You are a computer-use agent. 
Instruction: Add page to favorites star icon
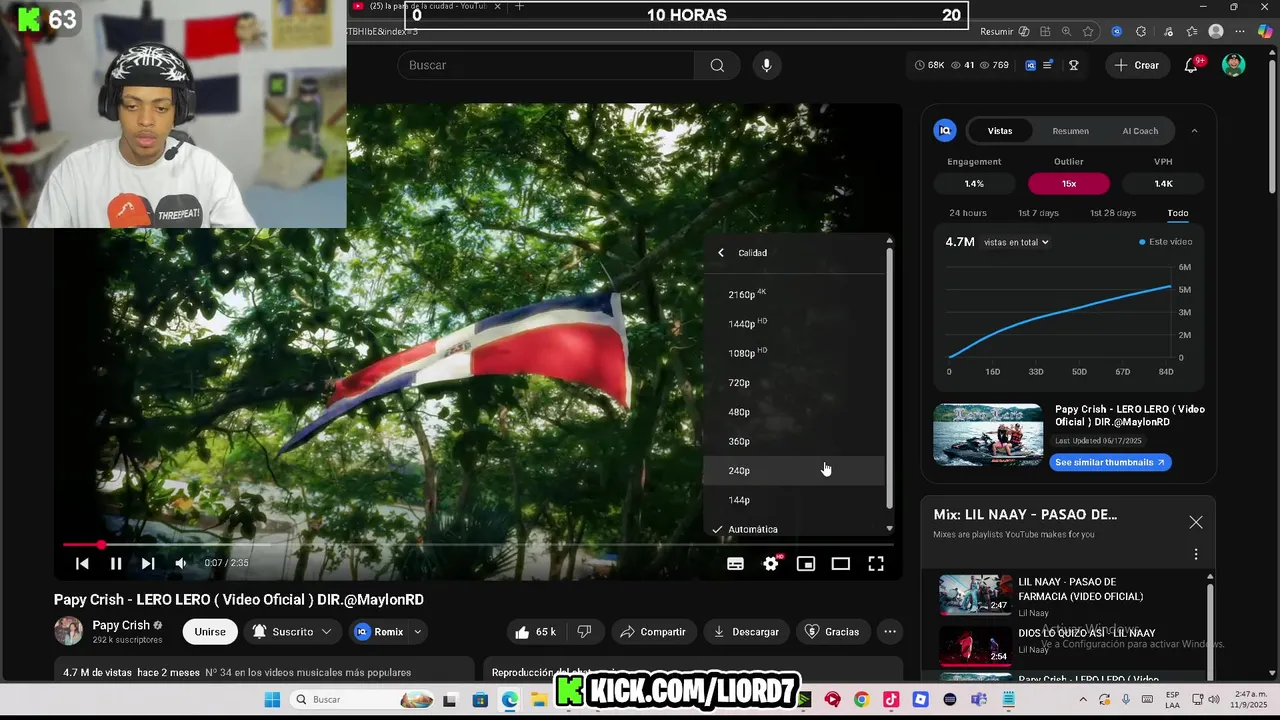pos(1088,31)
